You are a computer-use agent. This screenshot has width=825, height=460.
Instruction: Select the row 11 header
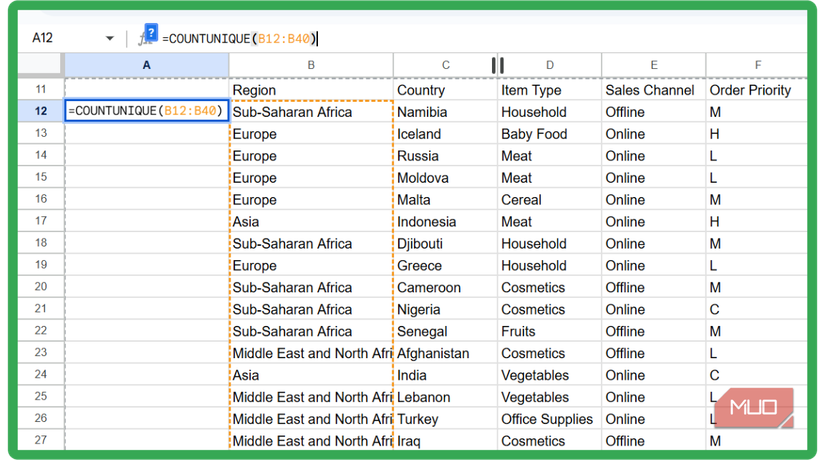click(x=41, y=90)
